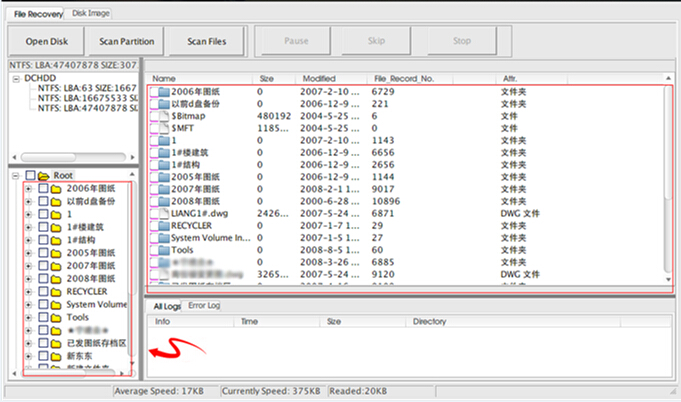Click the yellow folder icon of 1#楼建筑 in tree

56,227
